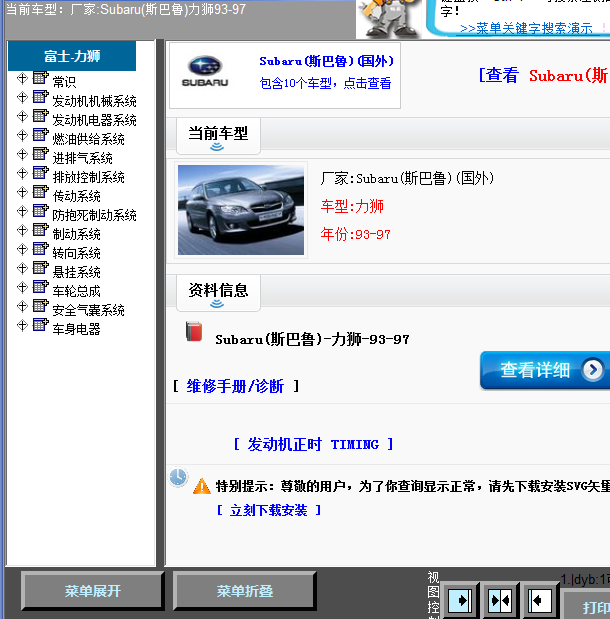Expand the 排放控制系统 tree node
This screenshot has width=610, height=619.
coord(22,173)
